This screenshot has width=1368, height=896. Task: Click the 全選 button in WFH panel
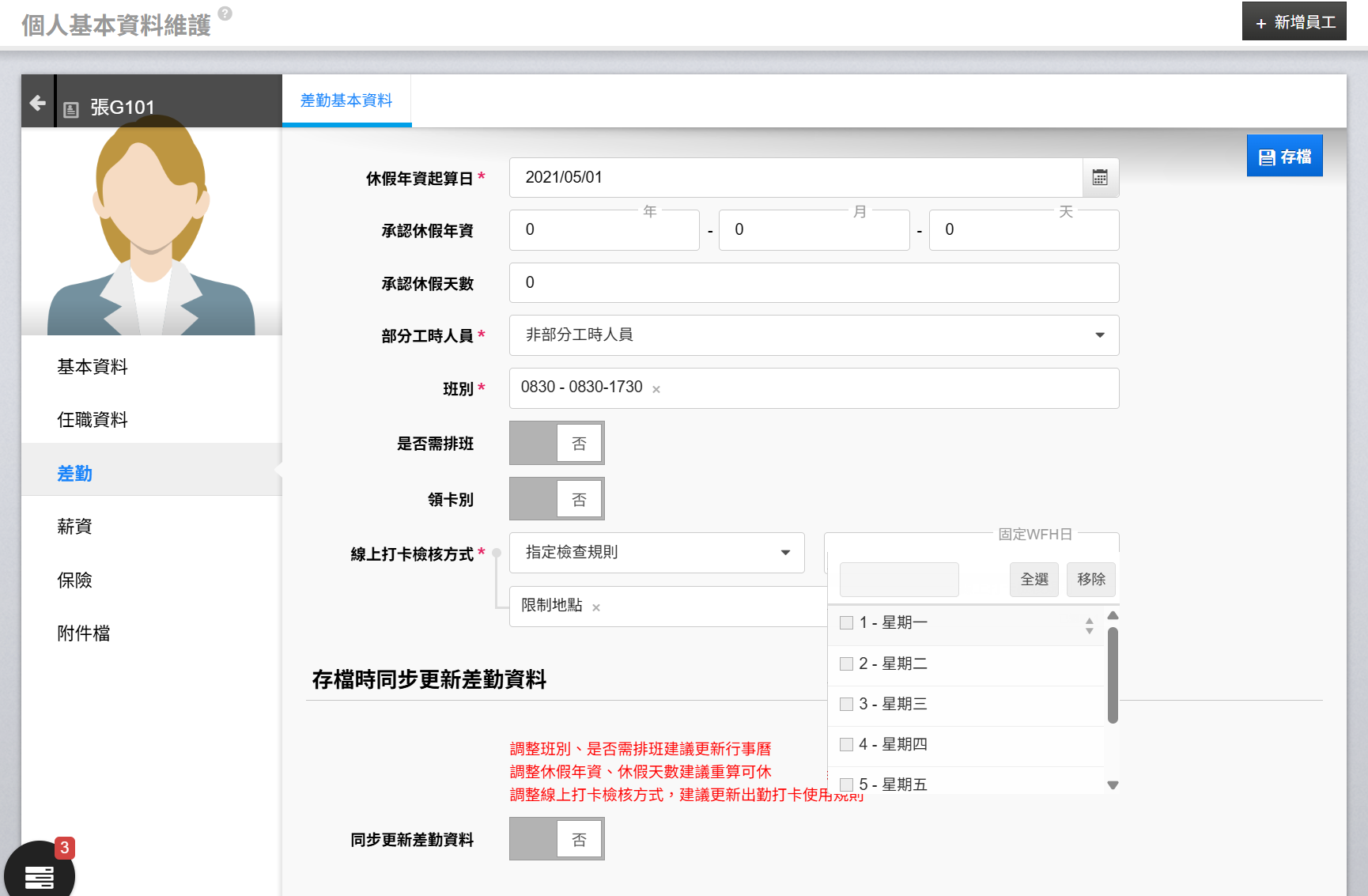tap(1034, 580)
